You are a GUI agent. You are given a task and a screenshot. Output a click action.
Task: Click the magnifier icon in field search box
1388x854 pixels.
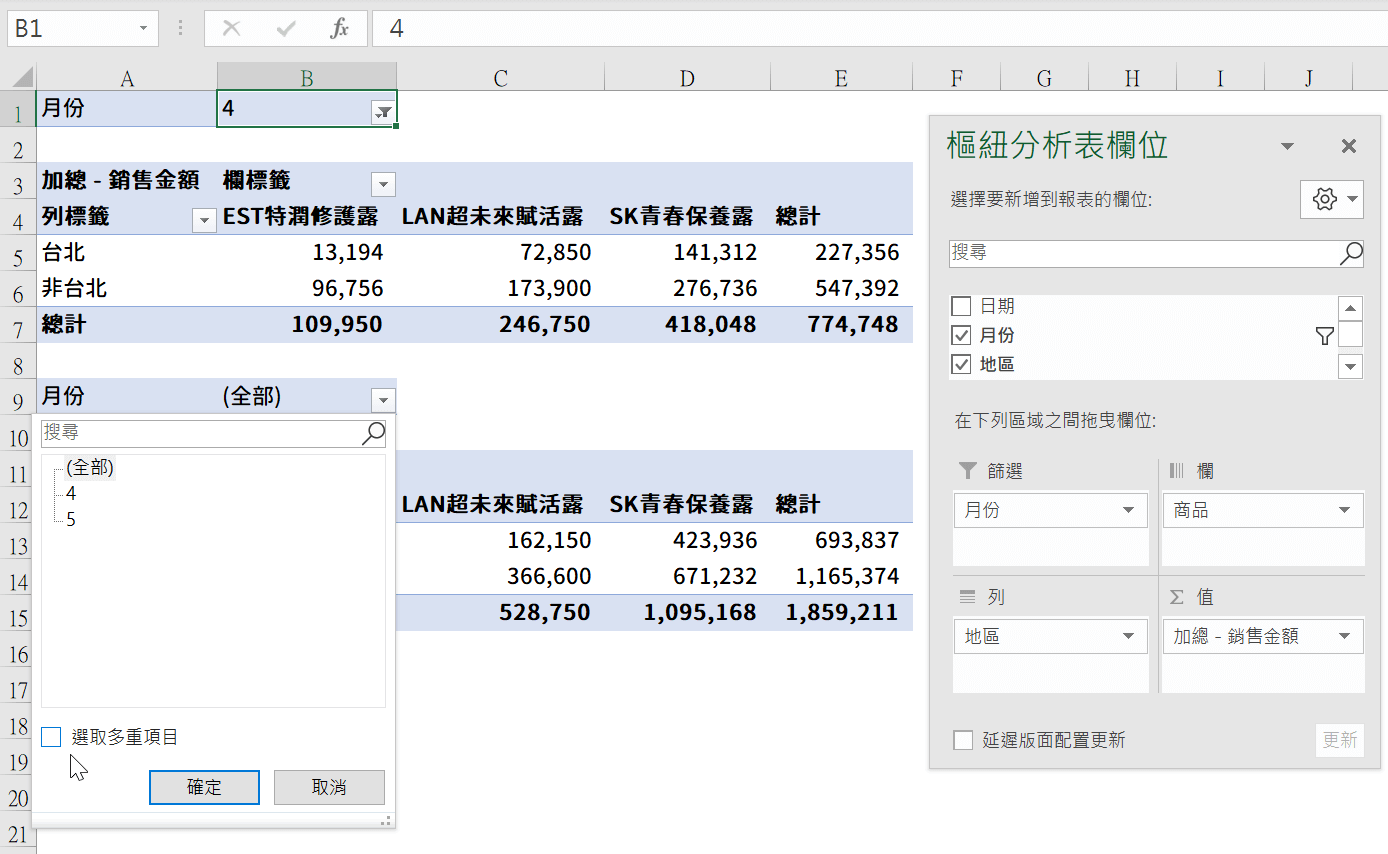coord(1350,253)
